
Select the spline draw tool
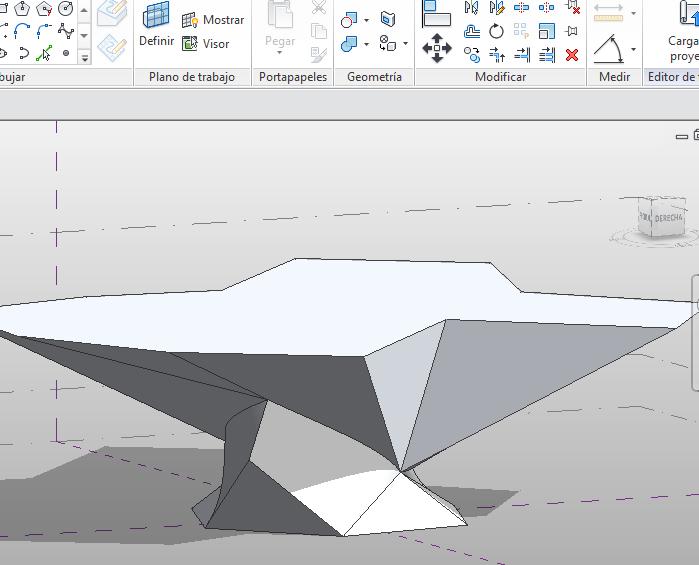coord(65,31)
